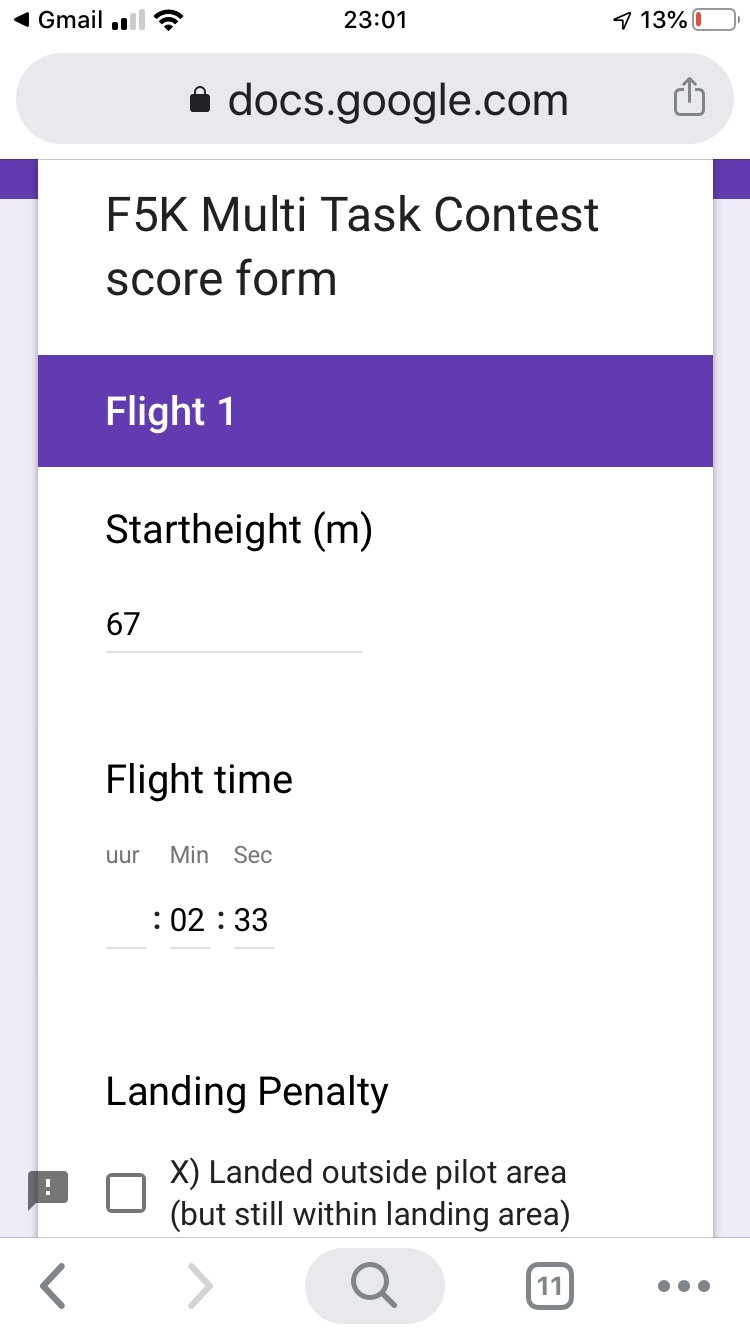
Task: Tap the share icon in address bar
Action: coord(688,99)
